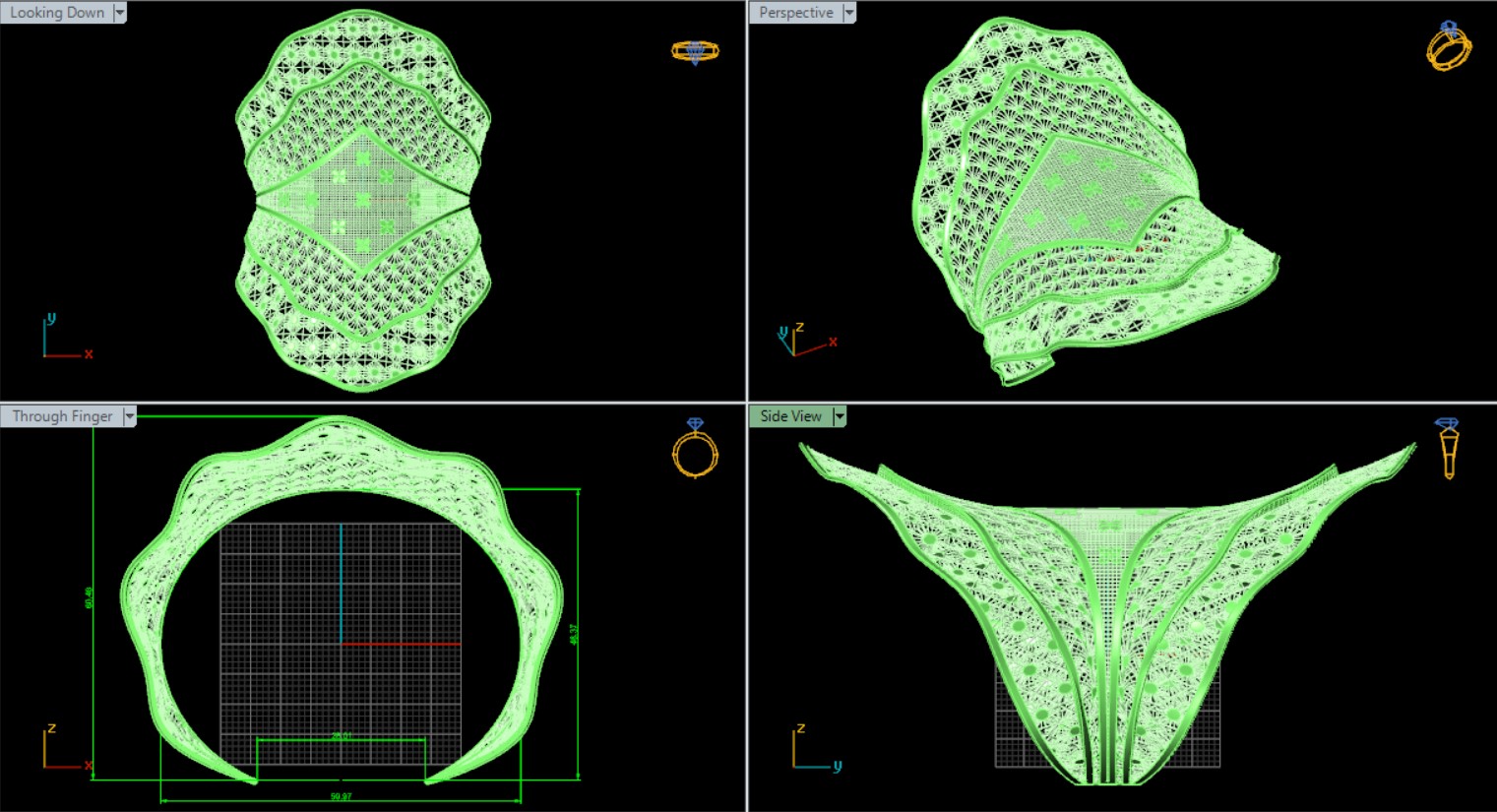Open the Looking Down viewport dropdown arrow

point(120,13)
